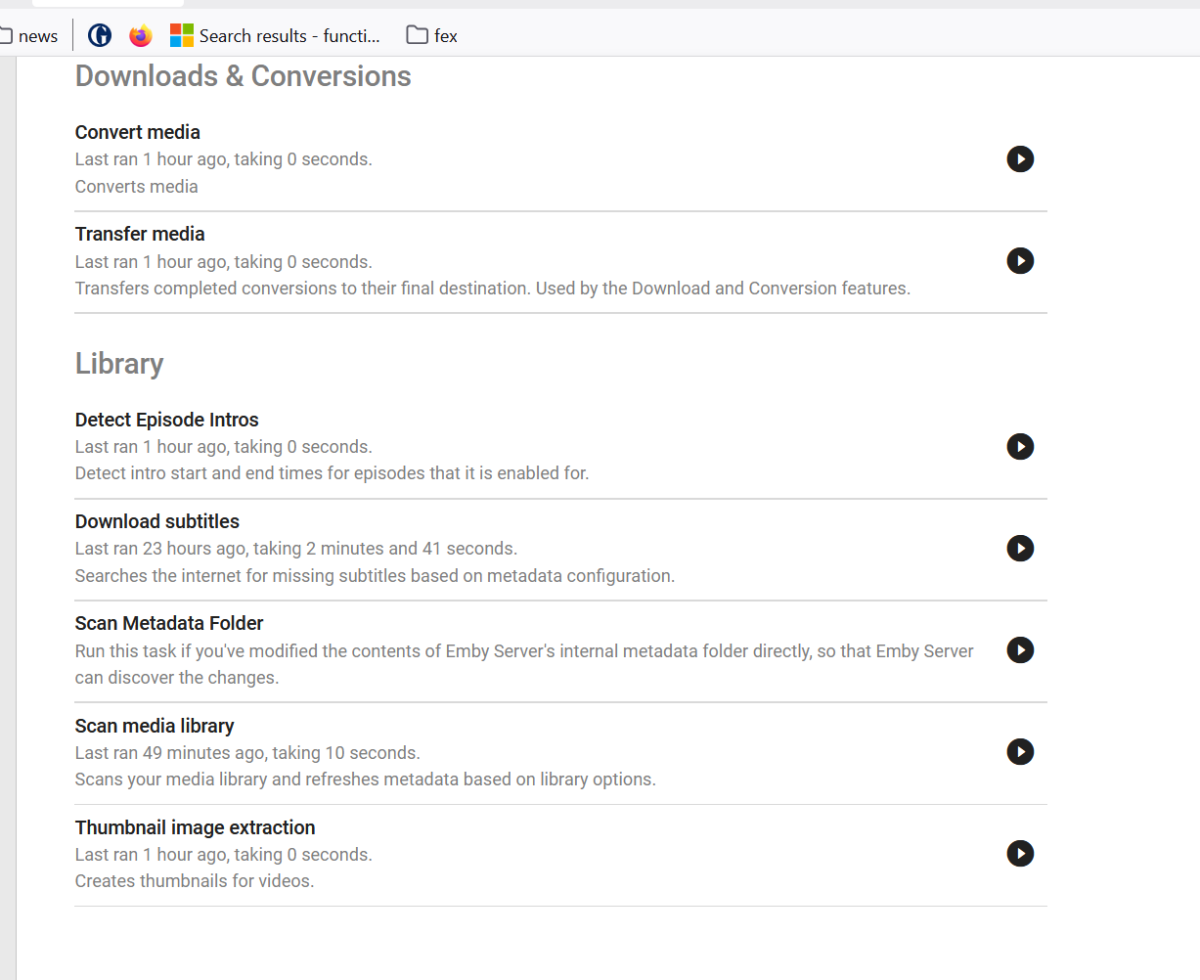Open Convert media task settings
Screen dimensions: 1200x980
[x=137, y=132]
